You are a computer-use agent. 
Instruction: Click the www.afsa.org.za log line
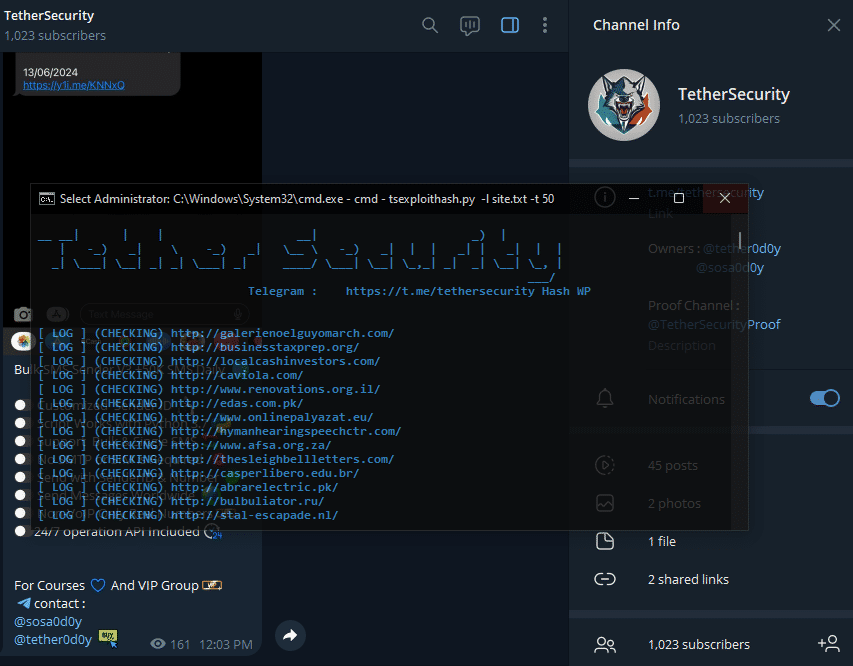pyautogui.click(x=184, y=445)
